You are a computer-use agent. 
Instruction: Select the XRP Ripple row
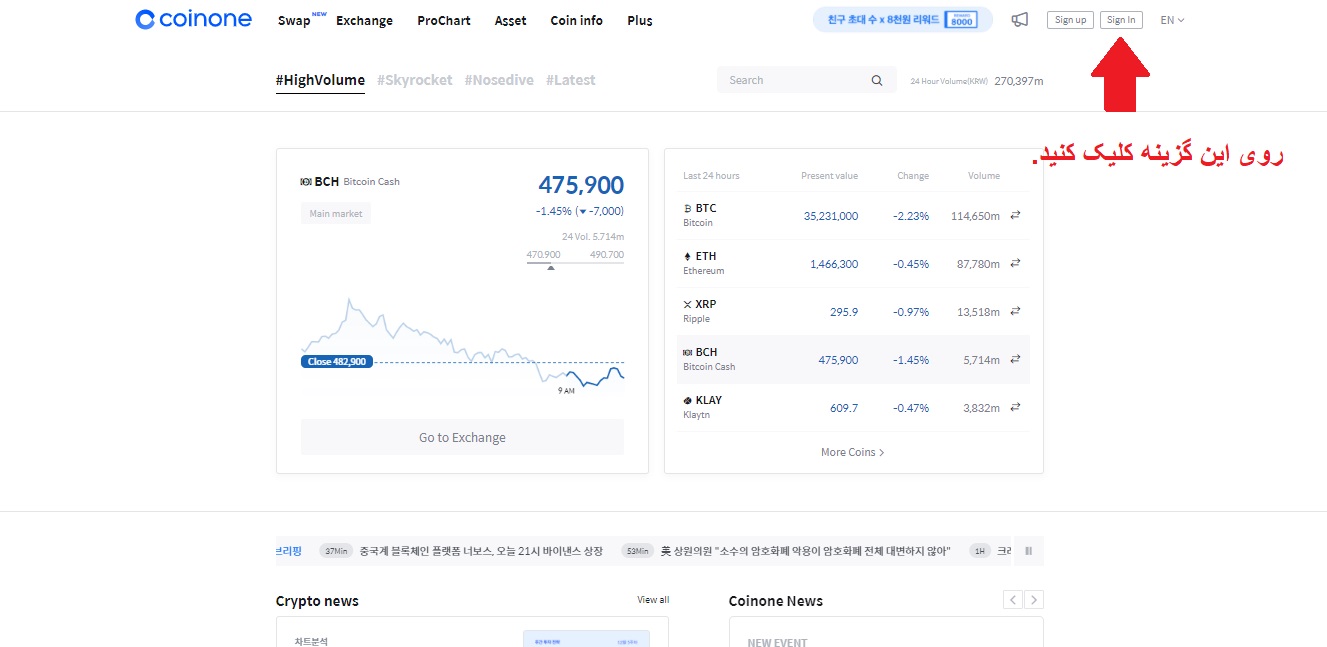853,311
